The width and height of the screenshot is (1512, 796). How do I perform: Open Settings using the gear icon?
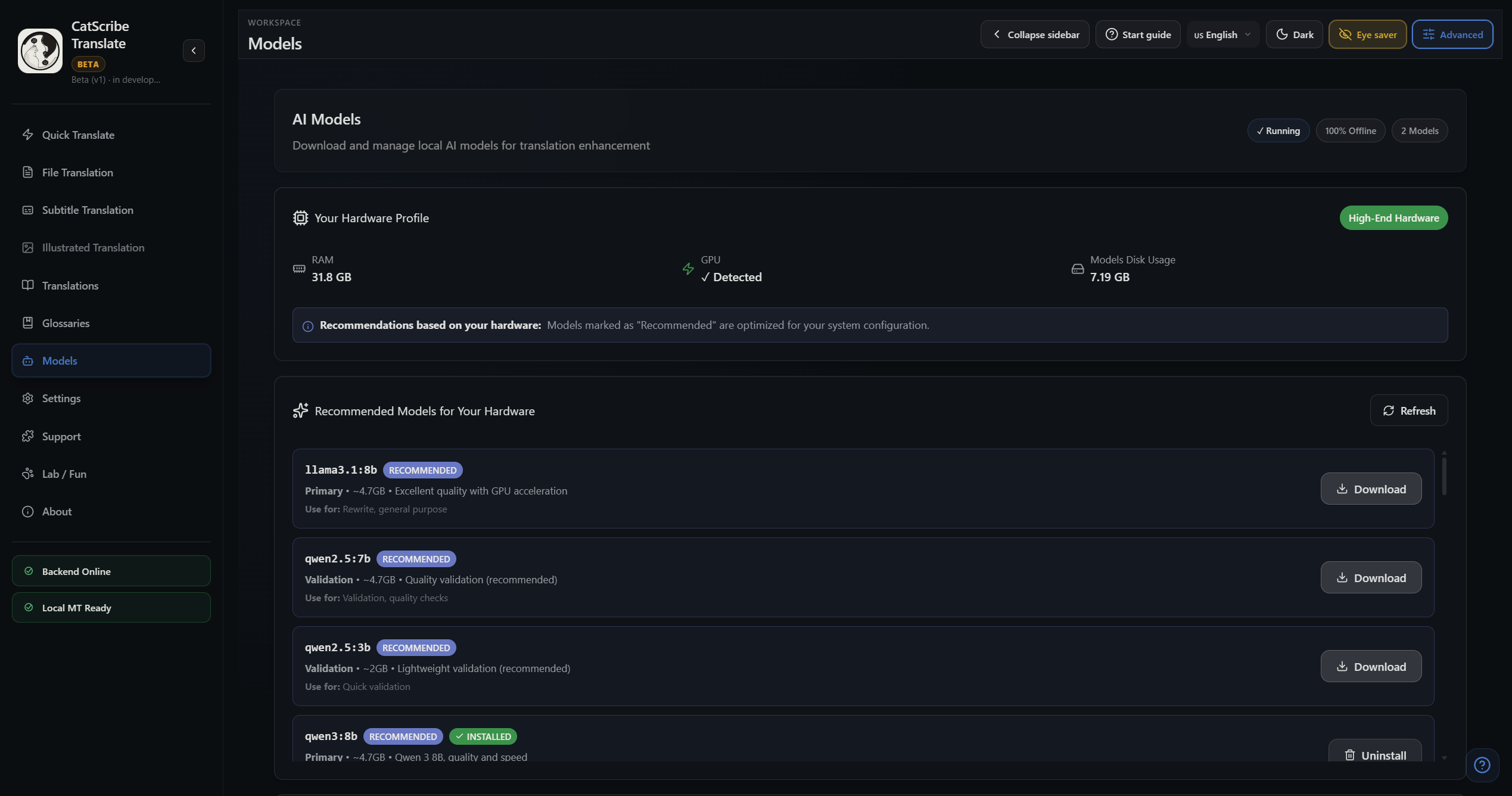tap(28, 398)
